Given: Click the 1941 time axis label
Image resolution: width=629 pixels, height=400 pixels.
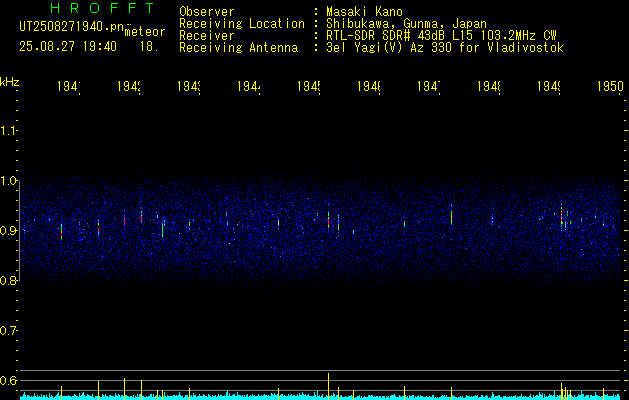Looking at the screenshot, I should pyautogui.click(x=69, y=87).
